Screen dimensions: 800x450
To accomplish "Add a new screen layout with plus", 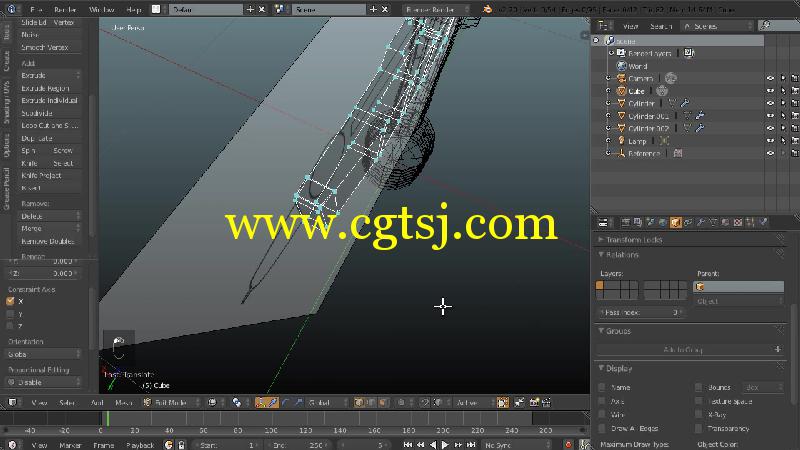I will (250, 9).
